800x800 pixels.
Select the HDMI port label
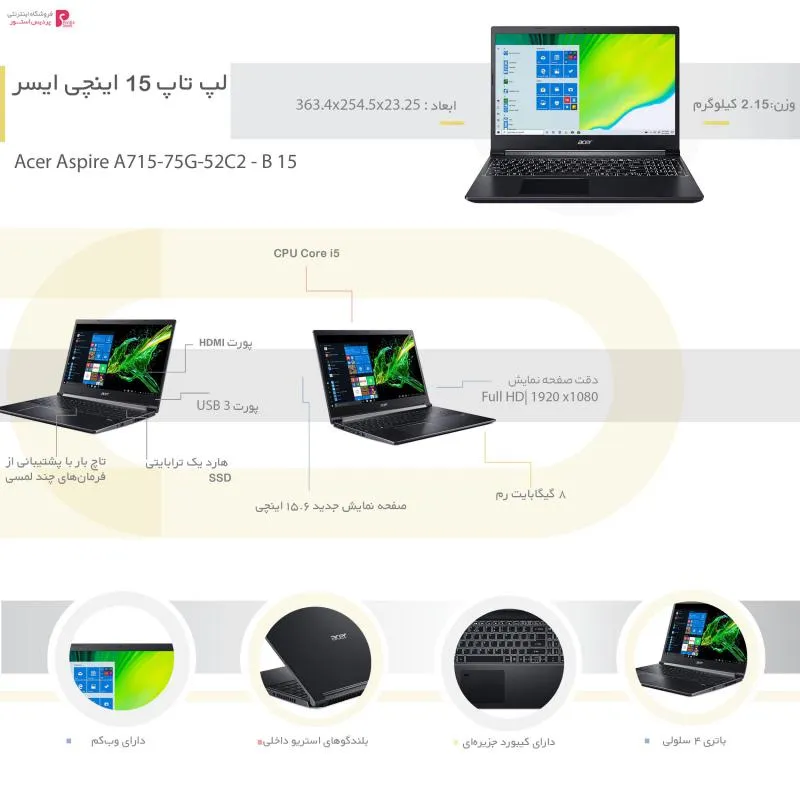226,343
